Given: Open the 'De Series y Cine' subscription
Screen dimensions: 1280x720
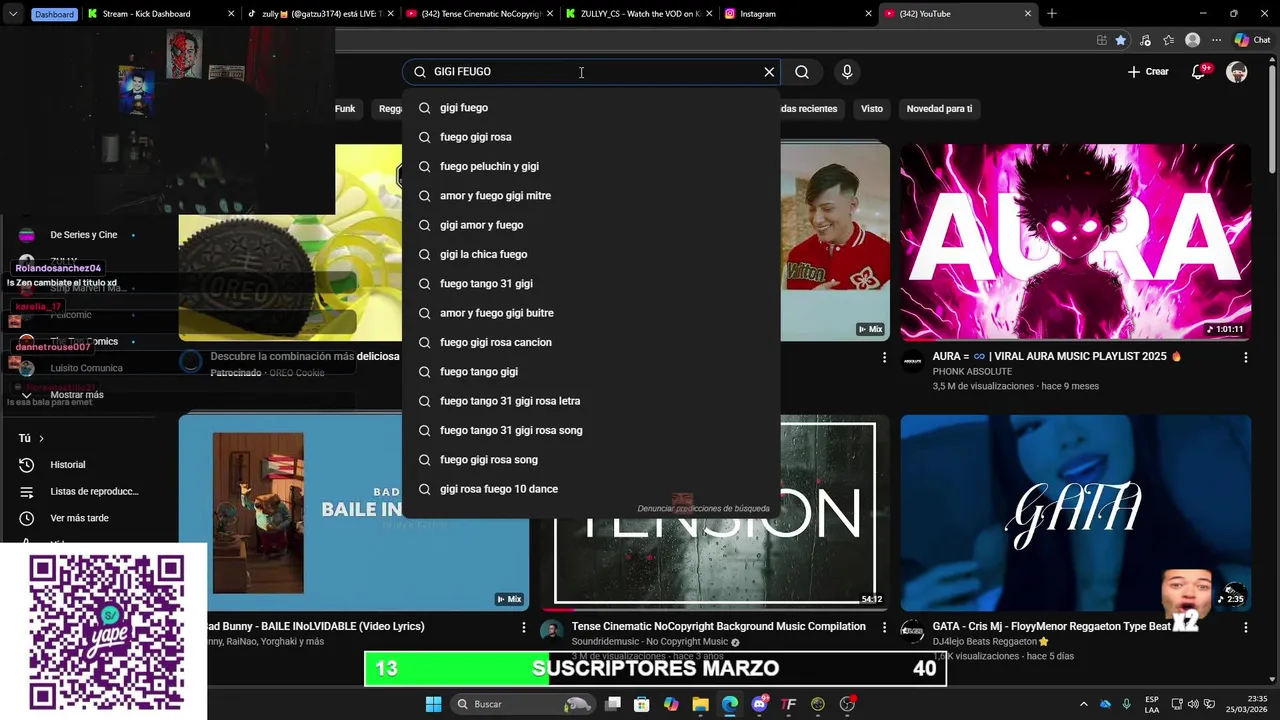Looking at the screenshot, I should (84, 235).
